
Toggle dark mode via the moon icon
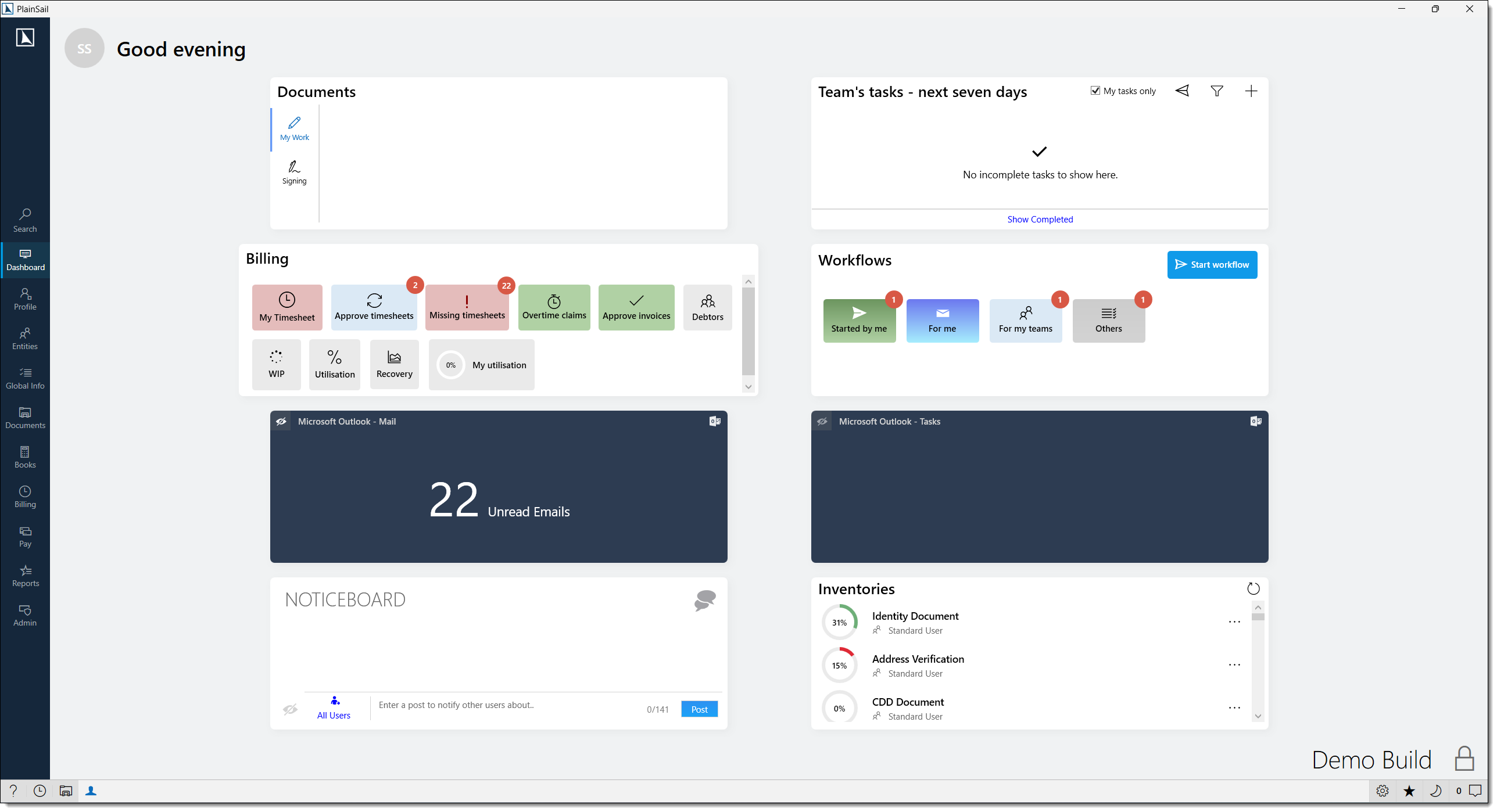(x=1435, y=791)
